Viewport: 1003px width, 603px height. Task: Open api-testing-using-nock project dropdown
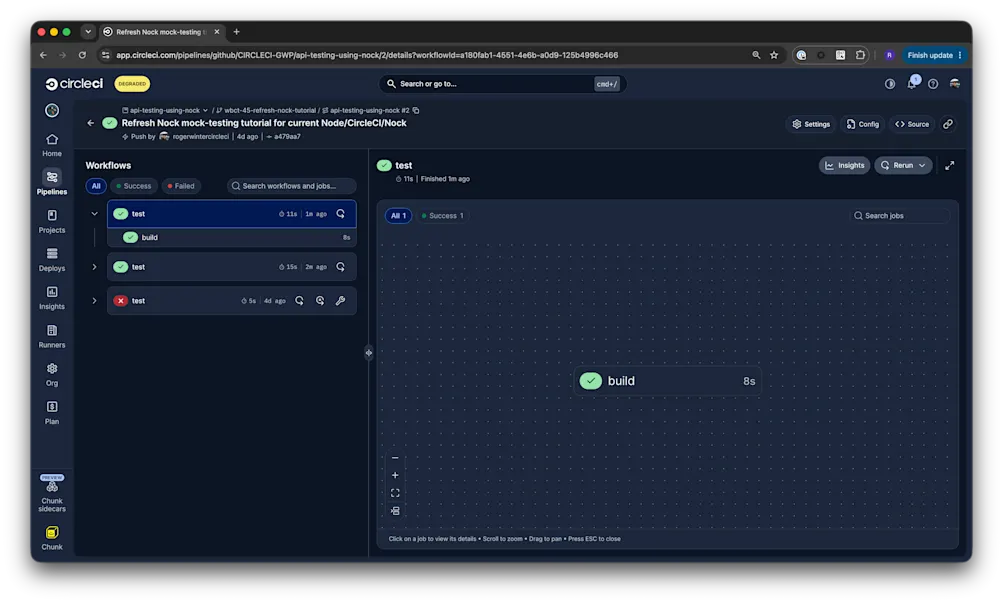[165, 110]
